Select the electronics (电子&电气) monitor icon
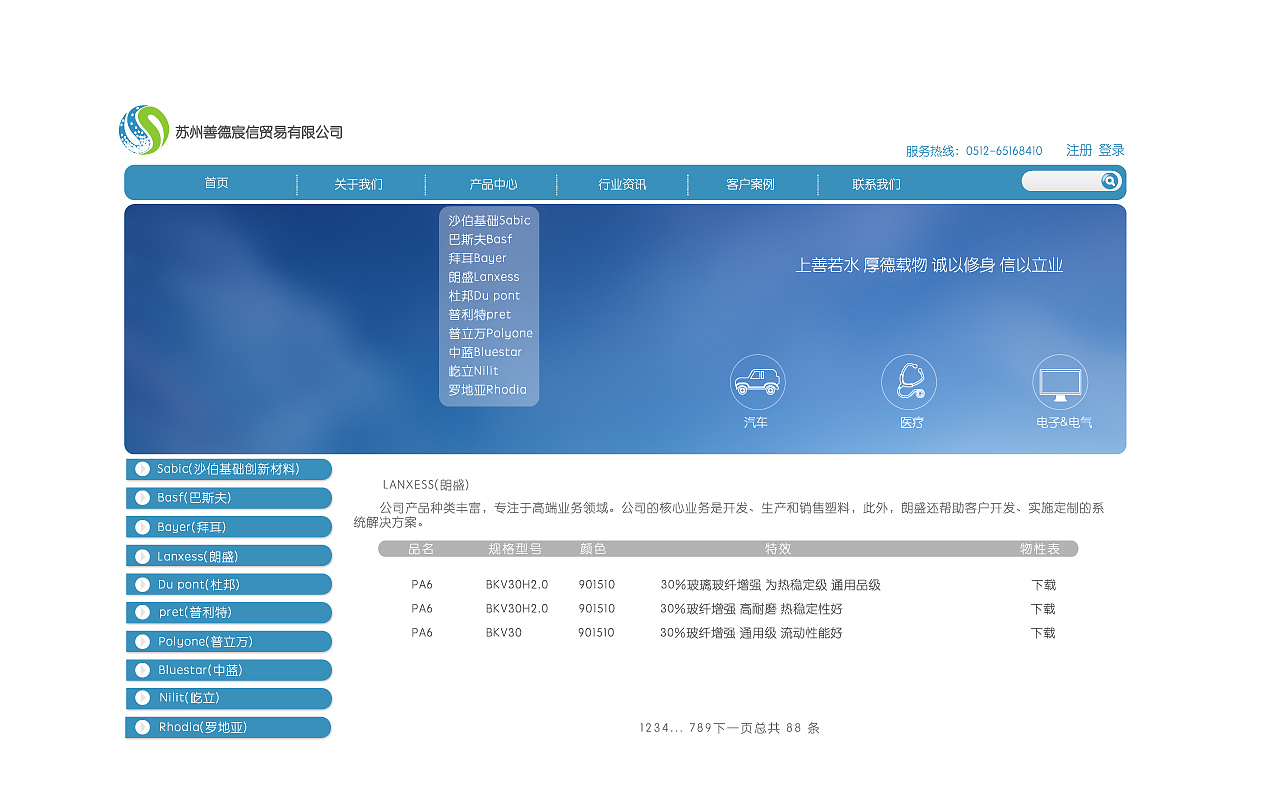Screen dimensions: 1280x800 pyautogui.click(x=1060, y=382)
